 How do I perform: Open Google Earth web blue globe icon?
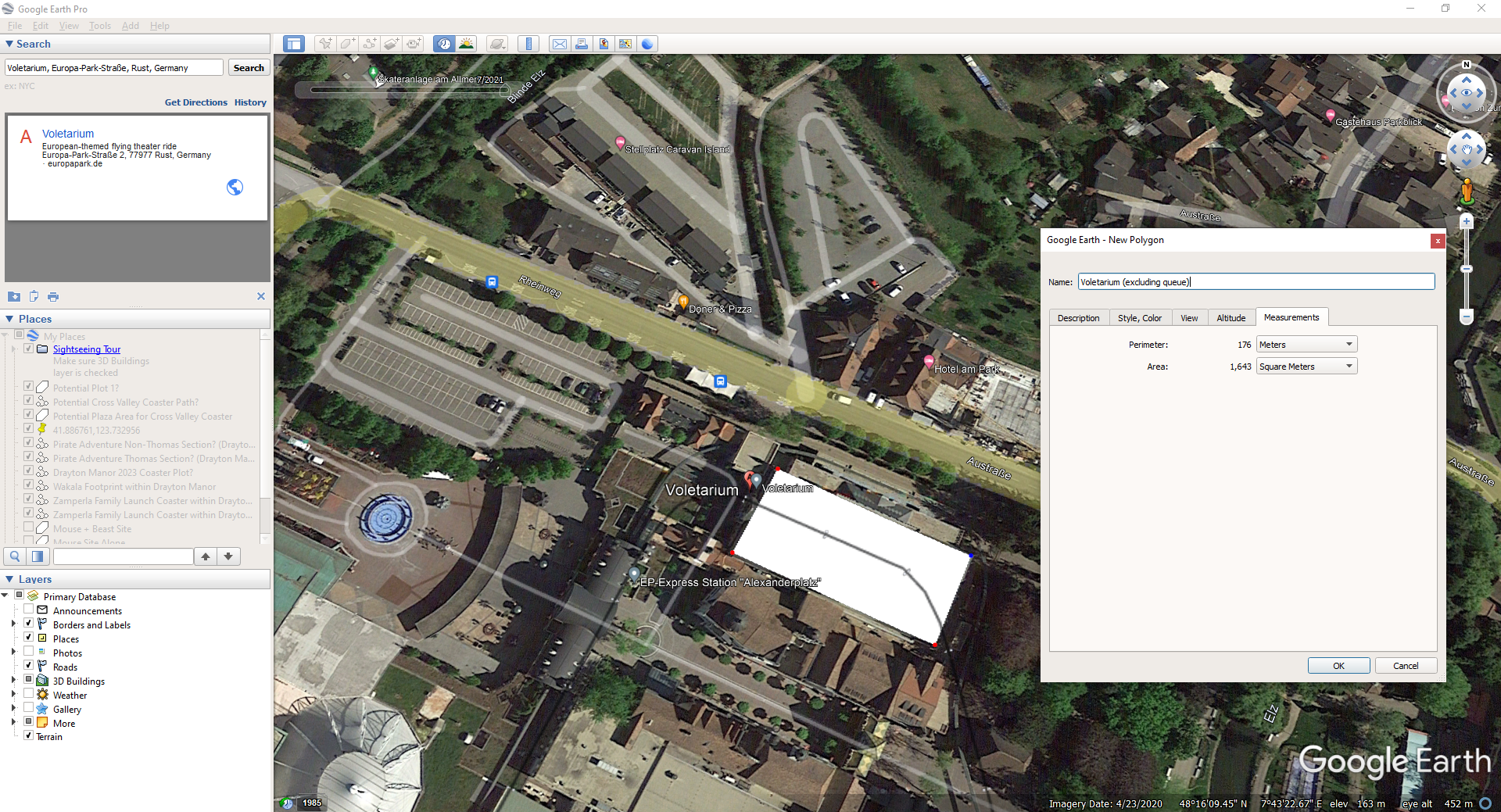coord(647,44)
